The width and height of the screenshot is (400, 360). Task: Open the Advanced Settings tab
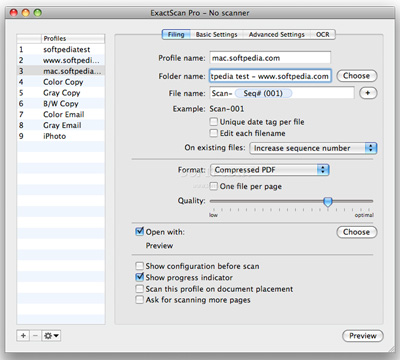277,34
